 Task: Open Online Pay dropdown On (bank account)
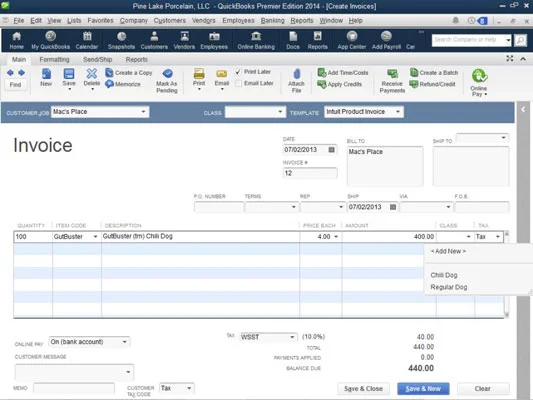(x=125, y=342)
